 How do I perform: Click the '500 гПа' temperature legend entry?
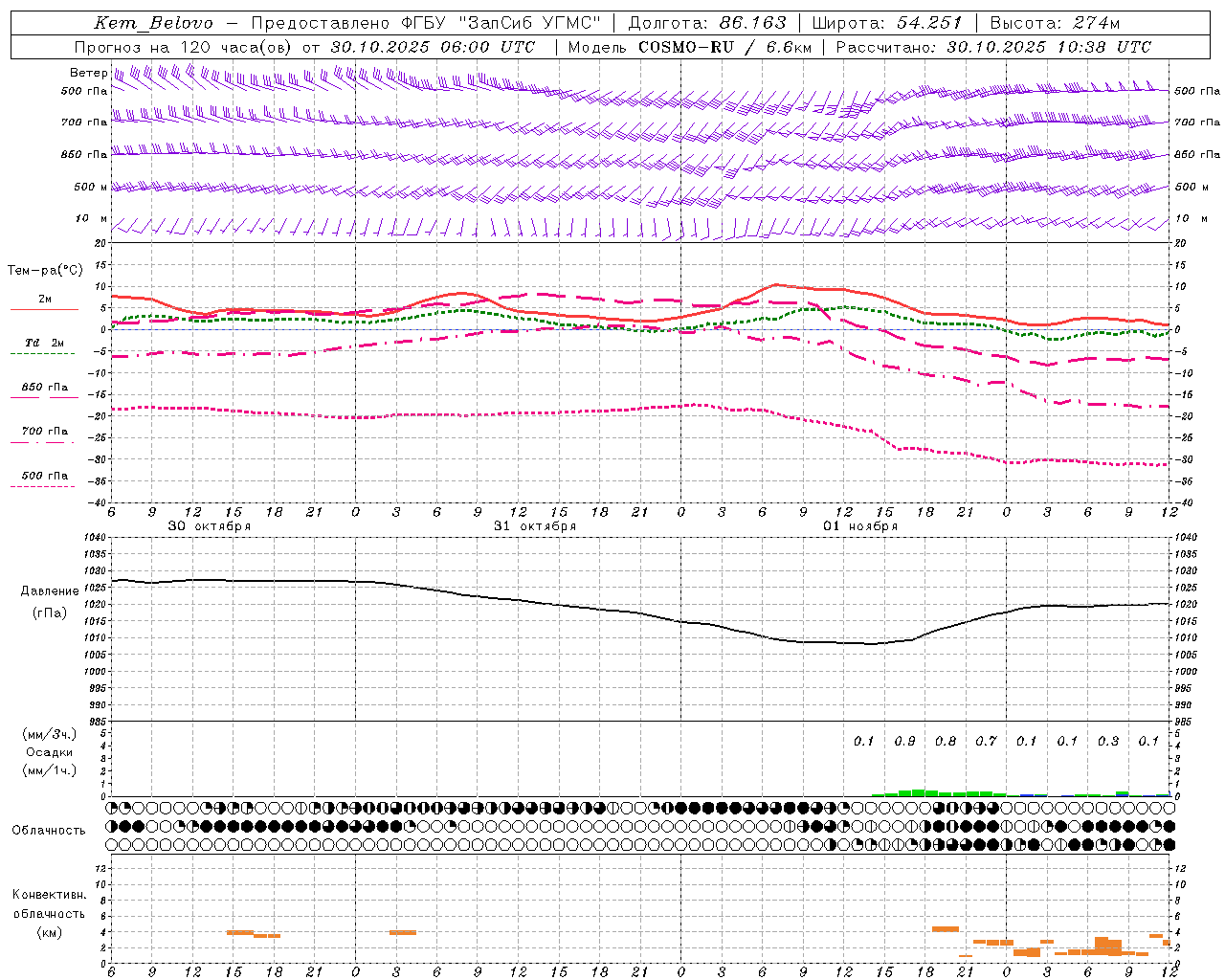click(x=44, y=476)
